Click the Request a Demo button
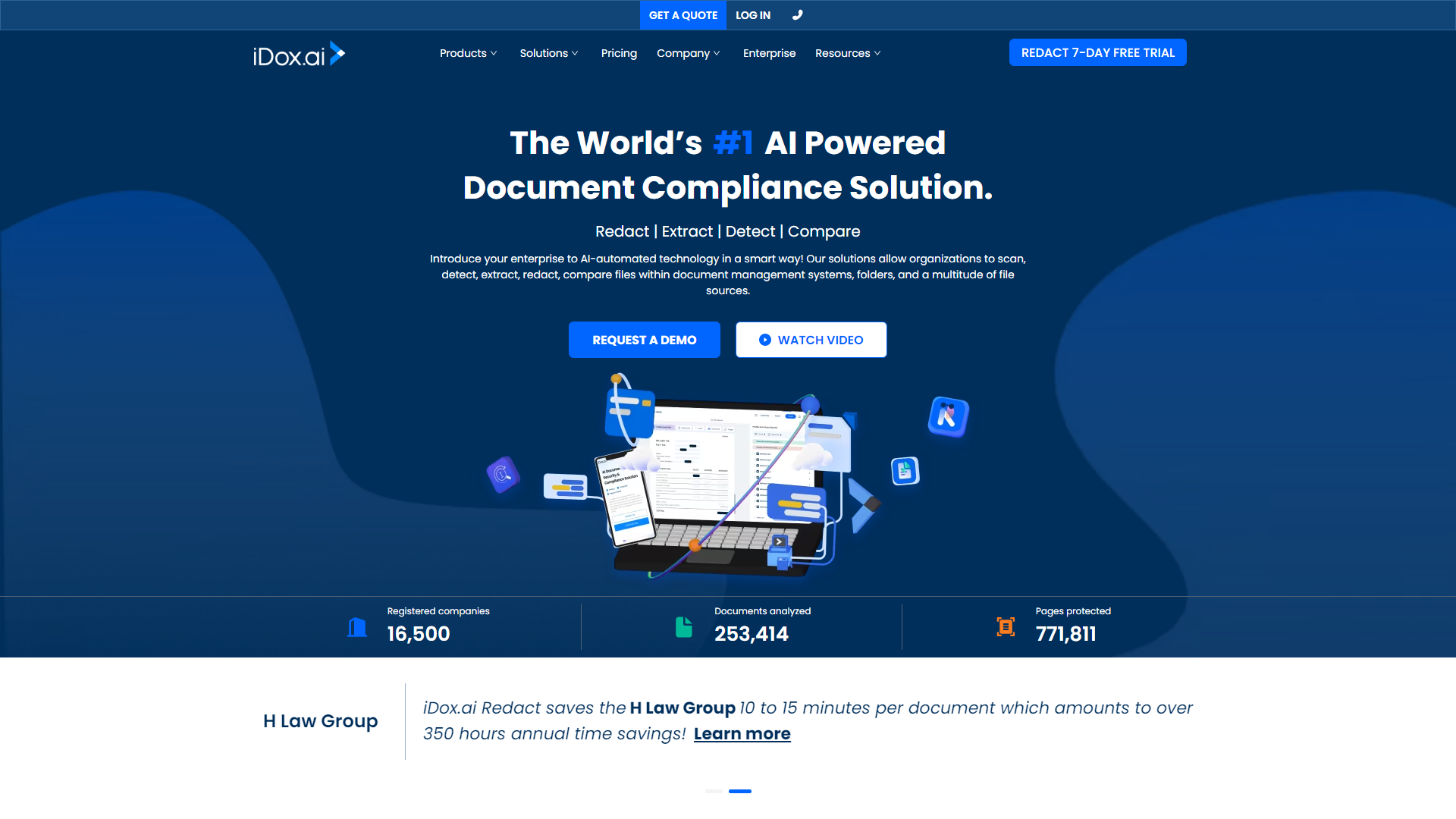Viewport: 1456px width, 819px height. 644,339
